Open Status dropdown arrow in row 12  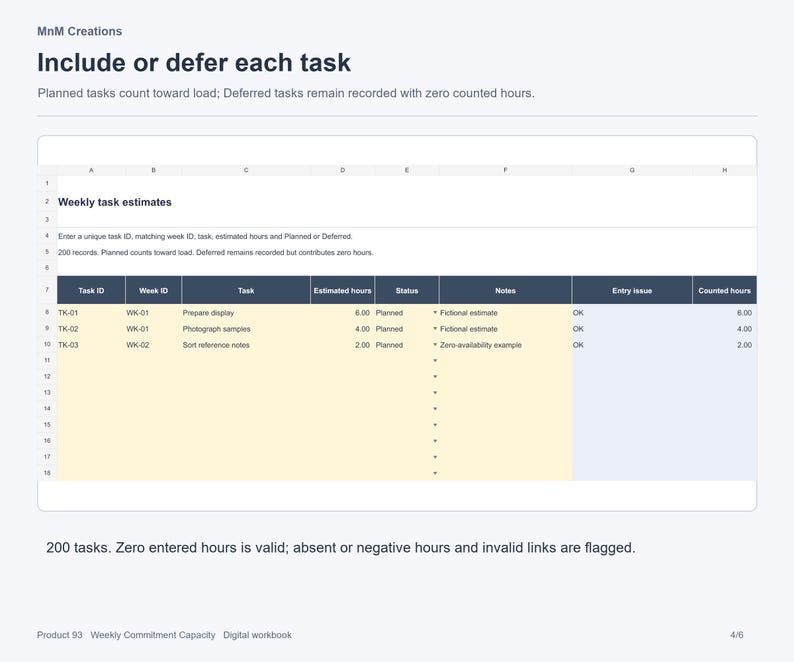tap(435, 377)
